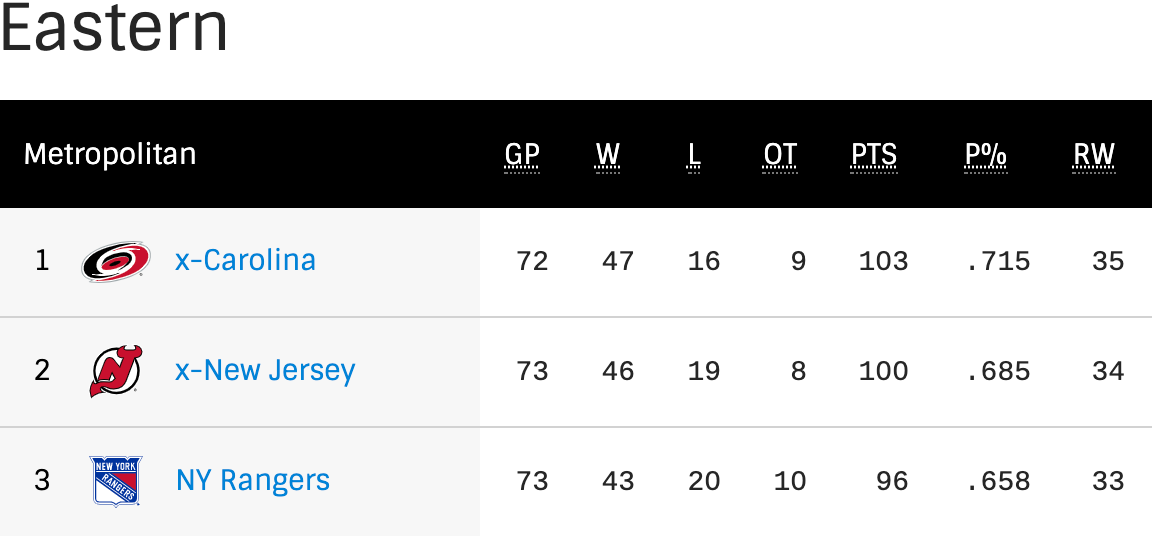Image resolution: width=1152 pixels, height=536 pixels.
Task: Click Rangers' 96 points value
Action: click(891, 482)
